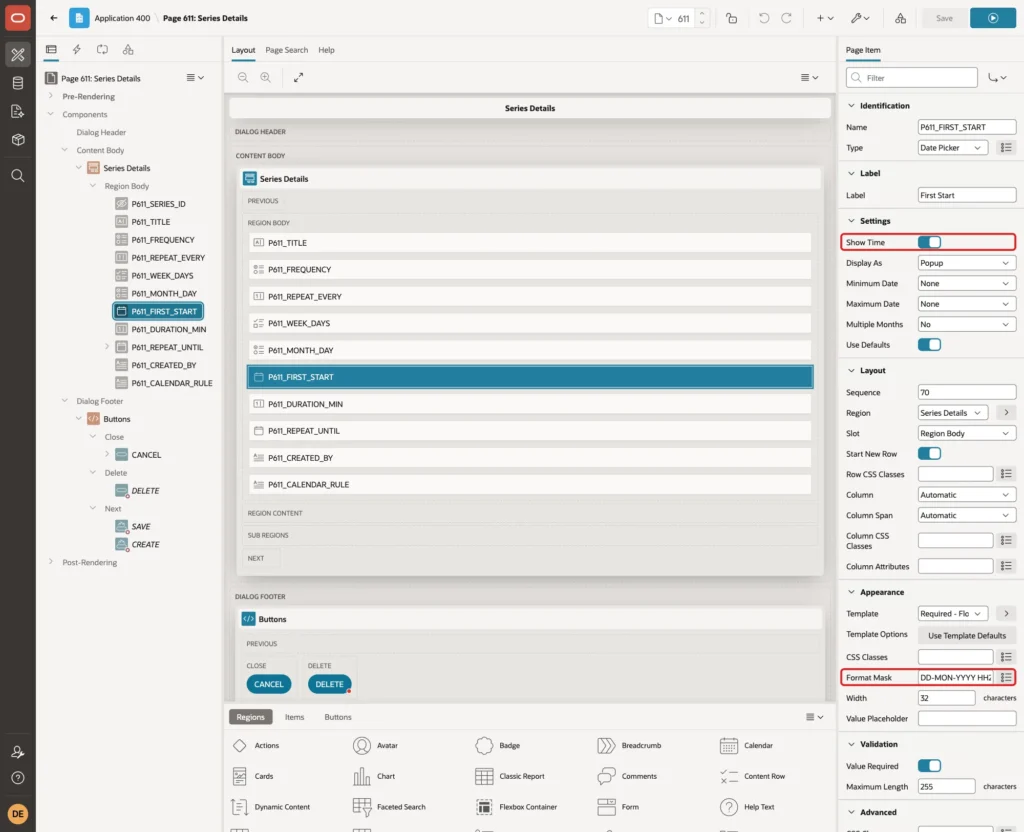Open the Multiple Months dropdown
This screenshot has width=1024, height=832.
(967, 324)
